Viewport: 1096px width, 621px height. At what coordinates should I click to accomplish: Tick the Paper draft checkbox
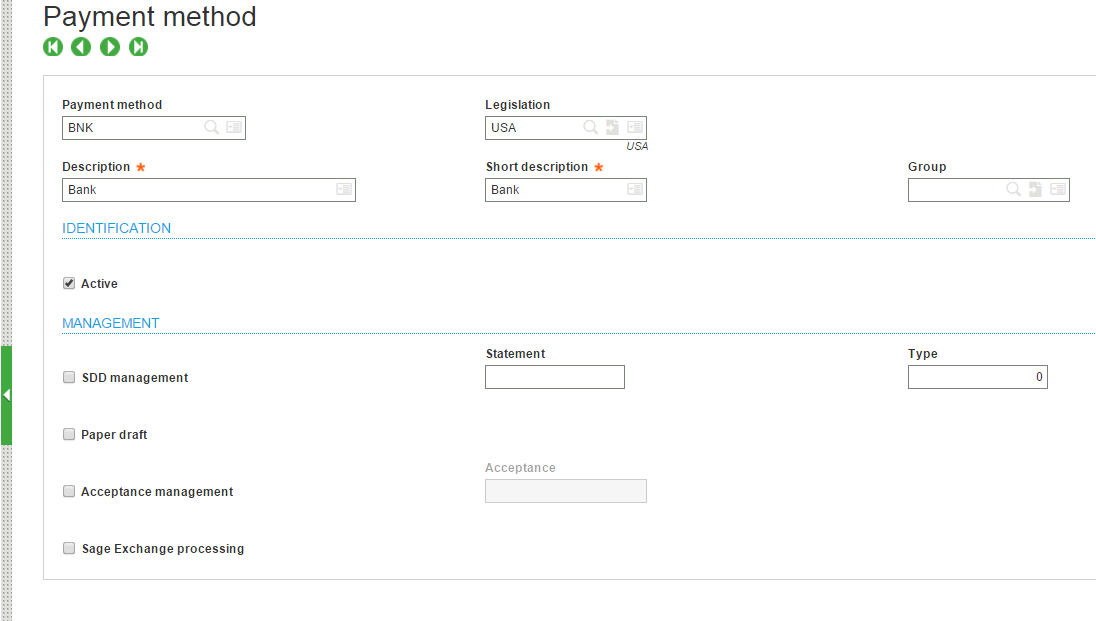point(69,434)
